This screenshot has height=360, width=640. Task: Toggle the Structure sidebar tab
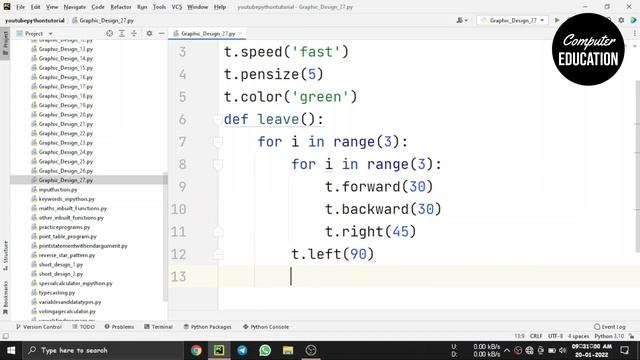tap(5, 256)
